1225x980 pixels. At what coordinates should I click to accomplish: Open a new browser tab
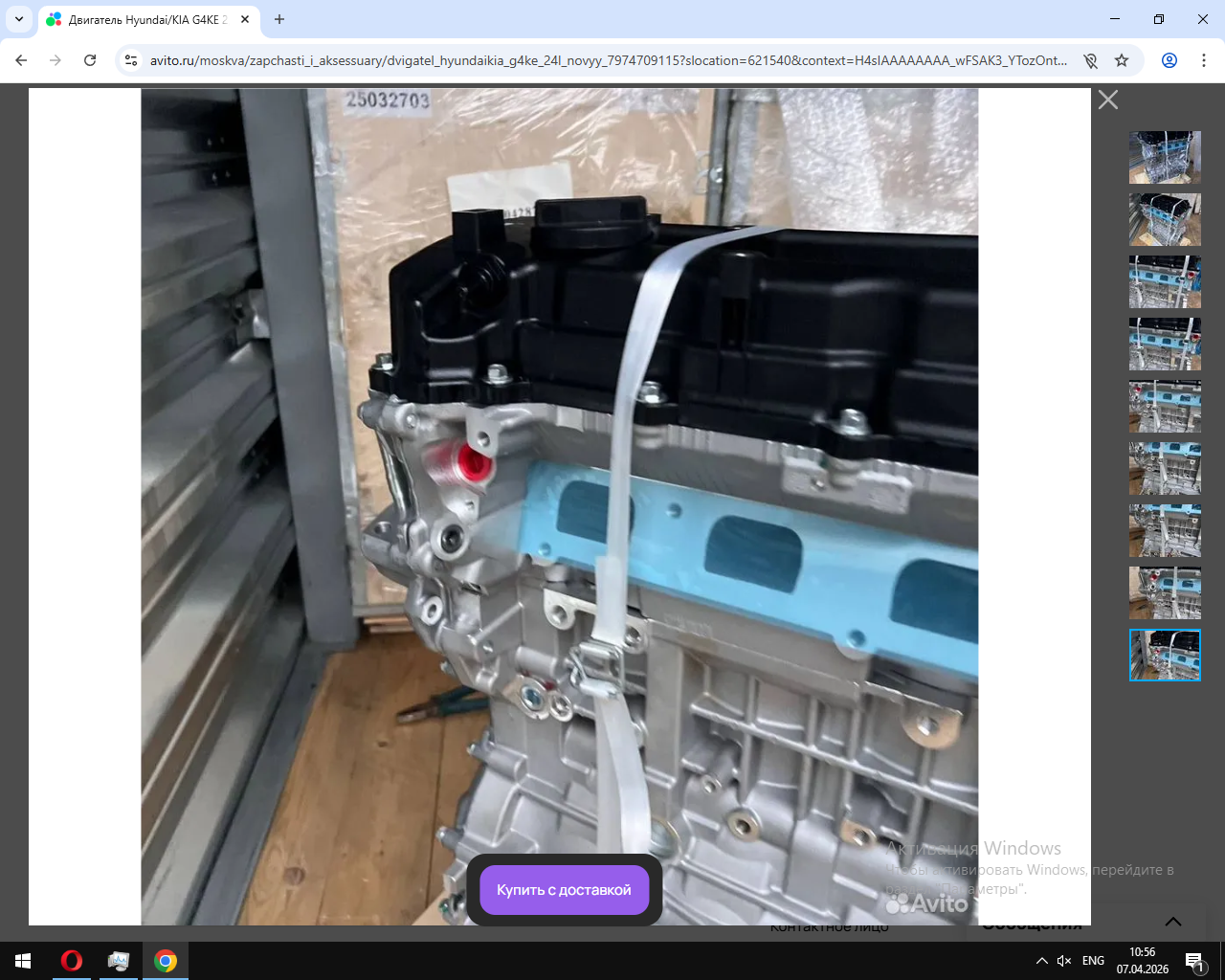click(279, 19)
